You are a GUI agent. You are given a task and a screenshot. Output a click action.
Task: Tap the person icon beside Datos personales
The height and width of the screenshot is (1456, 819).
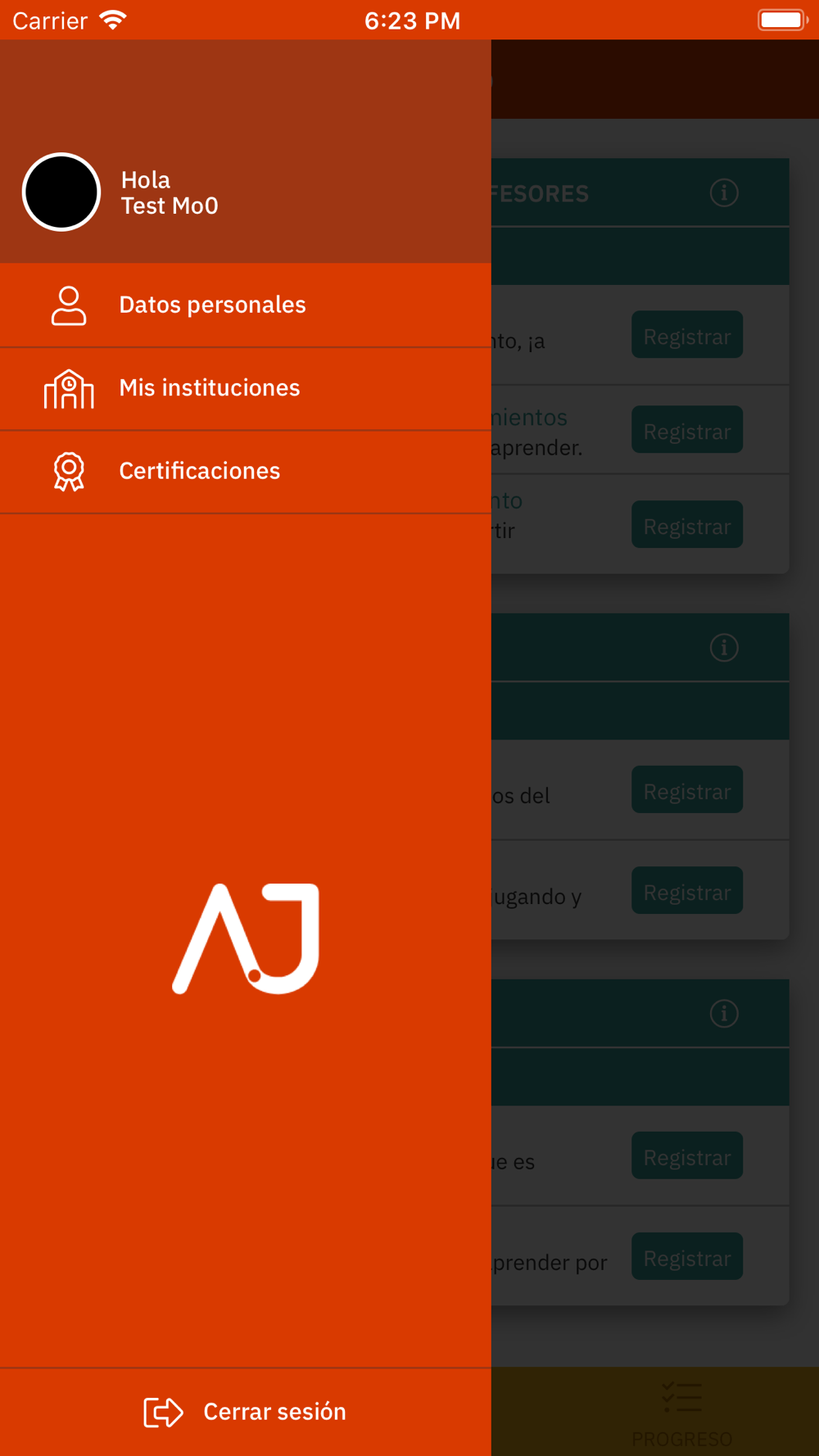[x=69, y=305]
